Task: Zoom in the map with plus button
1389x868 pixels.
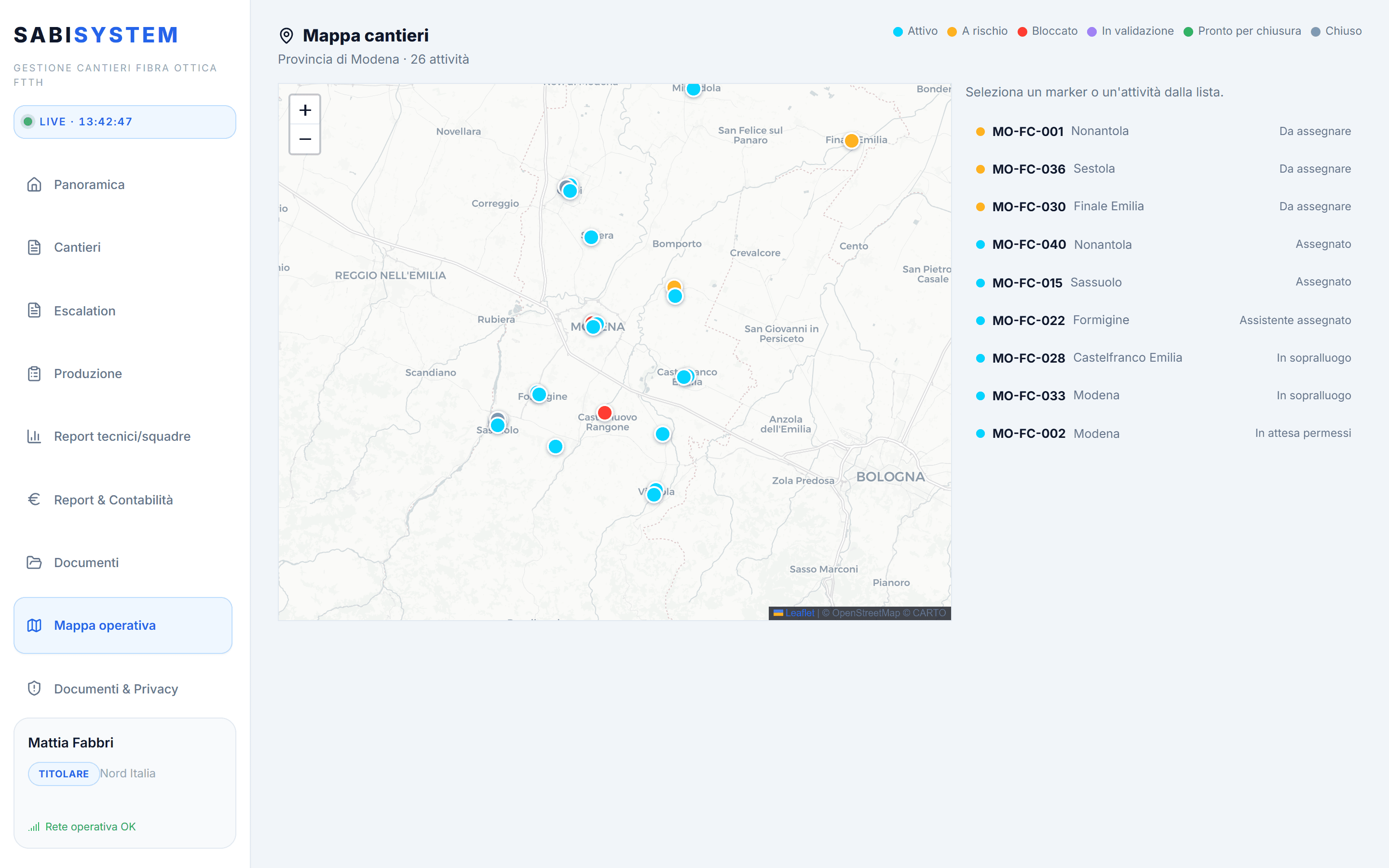Action: tap(305, 109)
